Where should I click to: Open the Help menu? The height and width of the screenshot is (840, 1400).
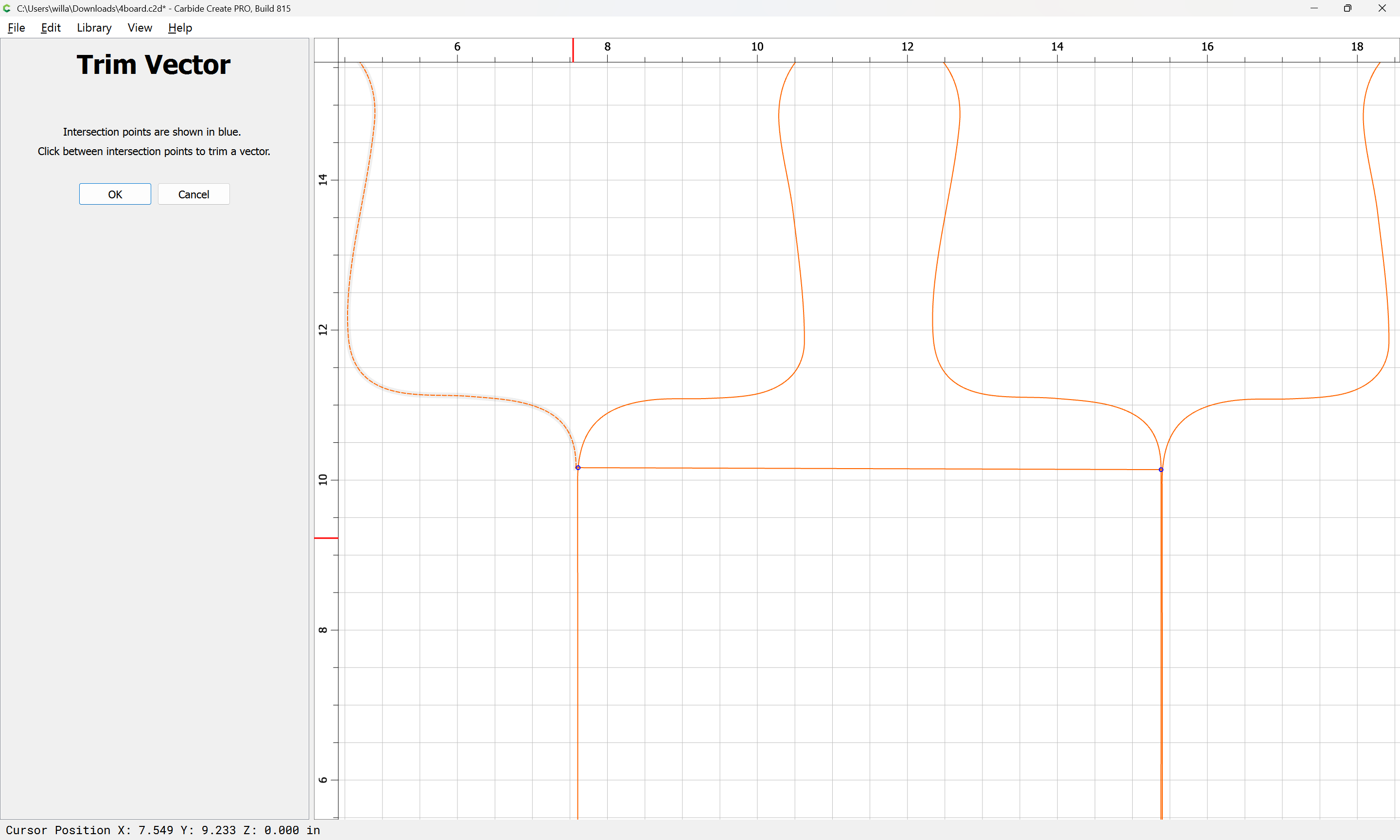click(180, 28)
